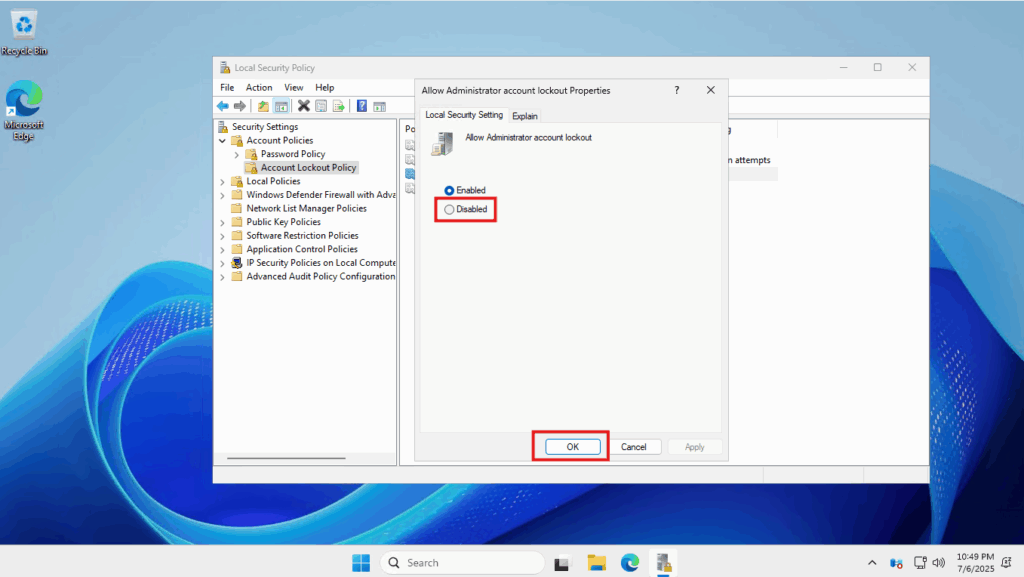Expand the Password Policy tree node

point(236,154)
